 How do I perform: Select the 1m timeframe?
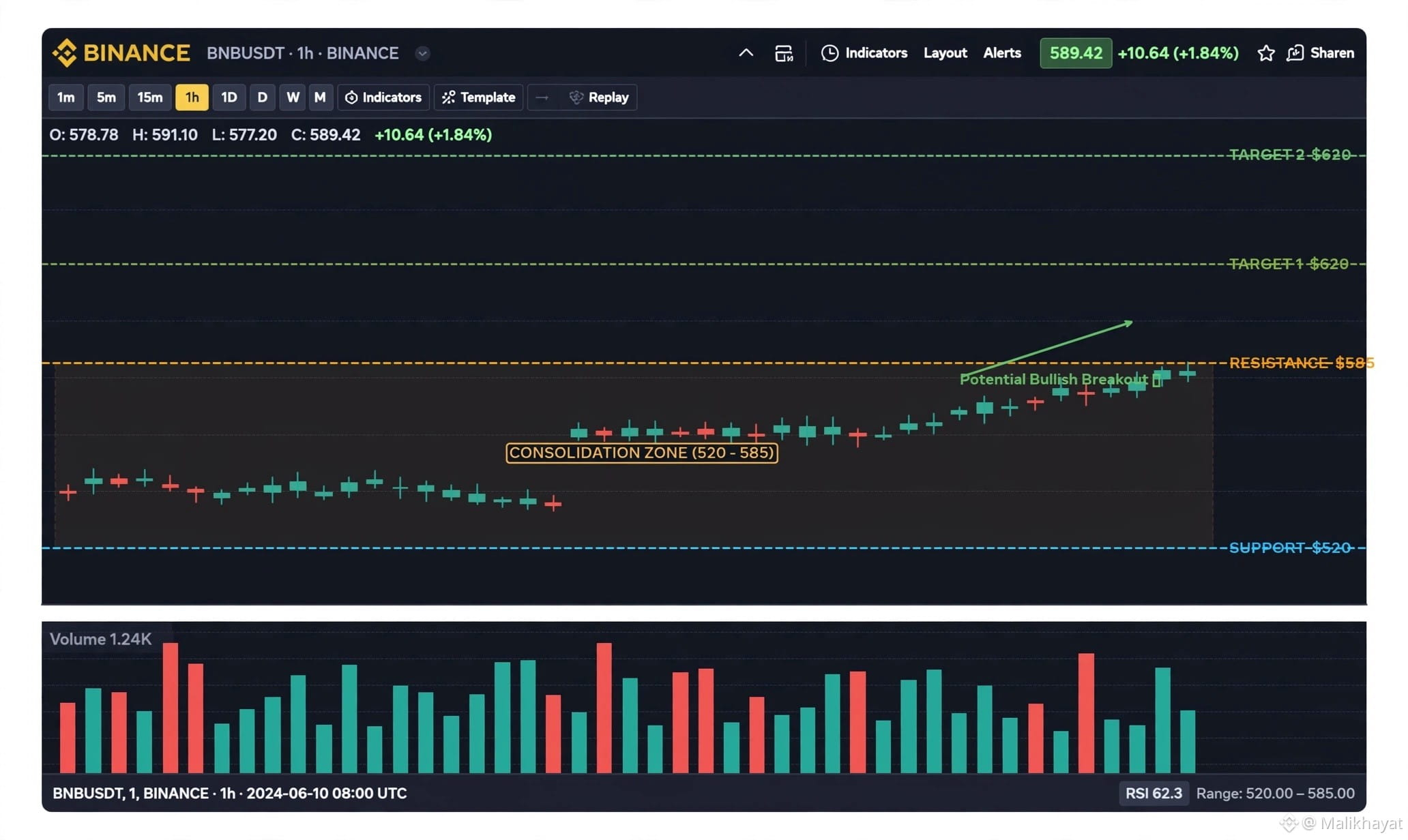[66, 97]
